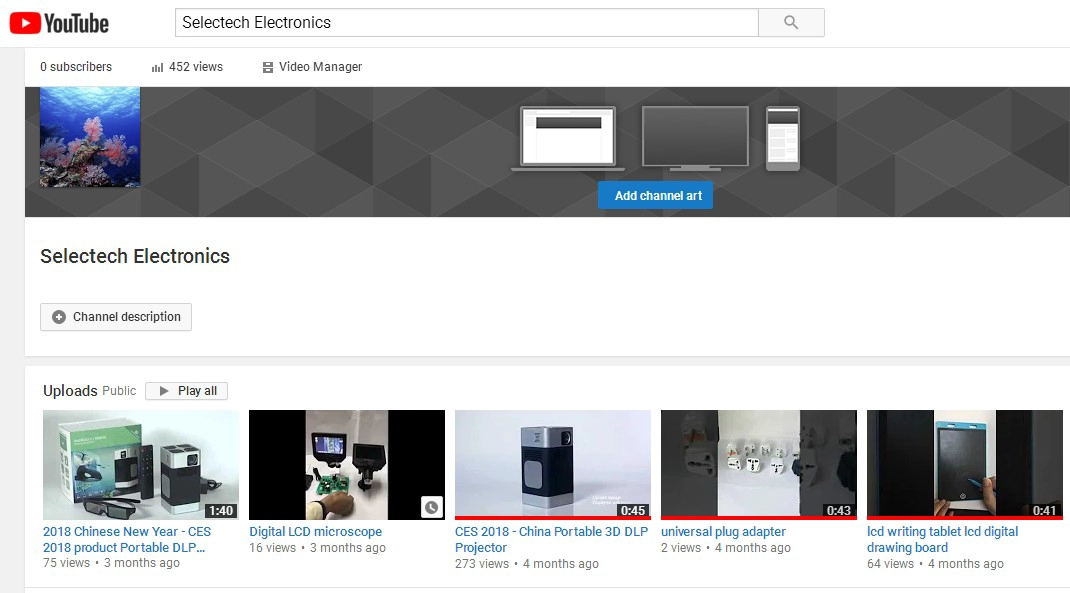Viewport: 1070px width, 593px height.
Task: Click Watch Later clock on microscope video
Action: point(432,507)
